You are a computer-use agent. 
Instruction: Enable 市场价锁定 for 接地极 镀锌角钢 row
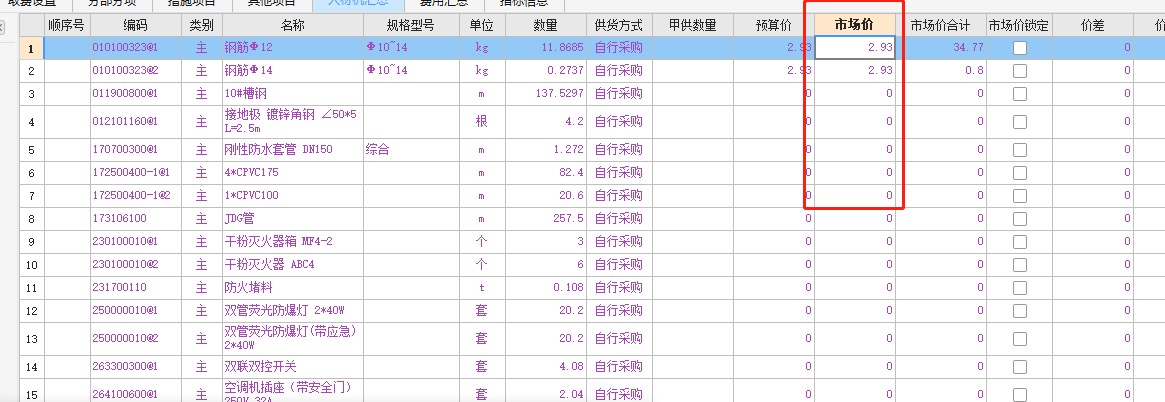pyautogui.click(x=1019, y=121)
